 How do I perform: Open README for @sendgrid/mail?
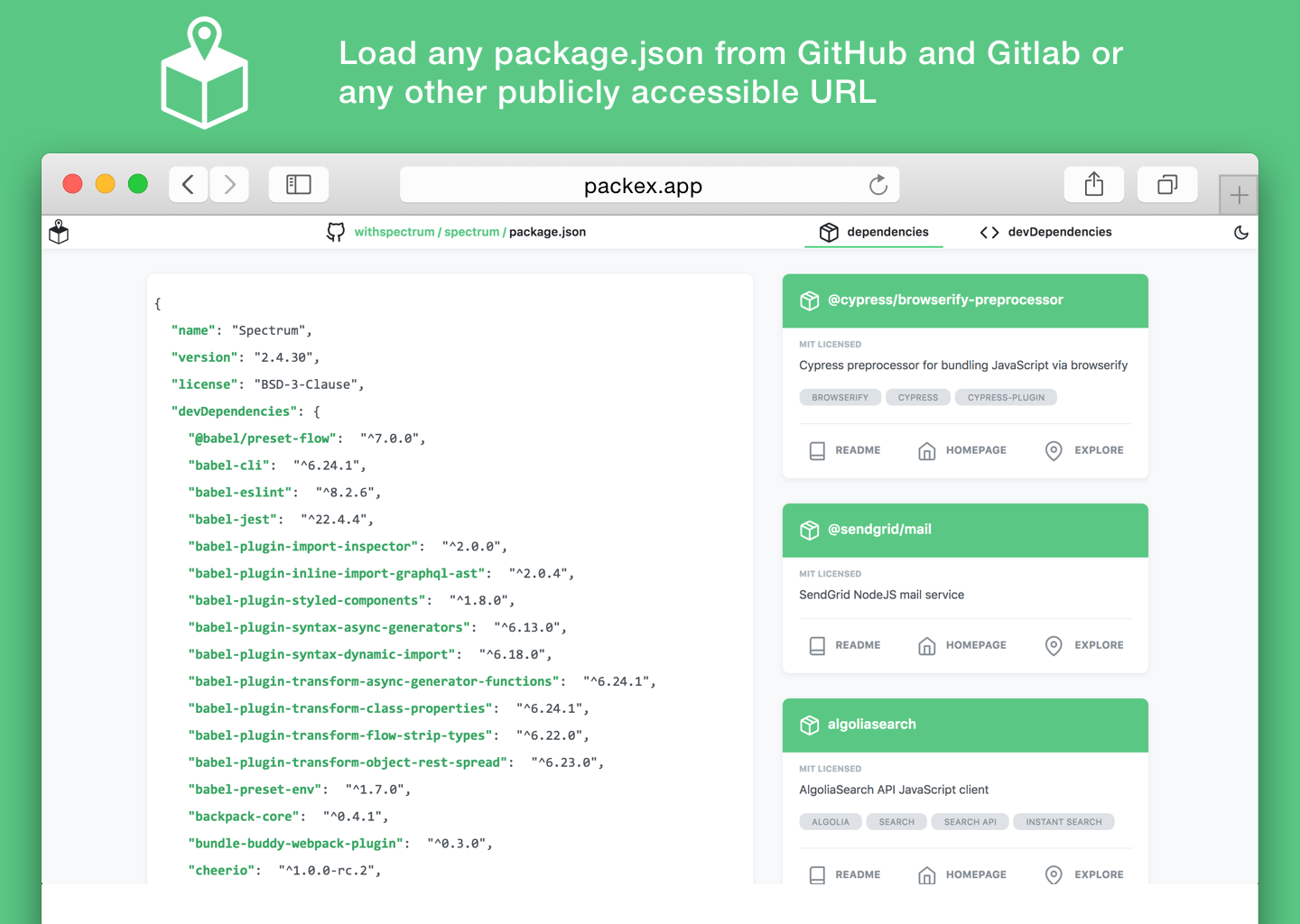(845, 645)
